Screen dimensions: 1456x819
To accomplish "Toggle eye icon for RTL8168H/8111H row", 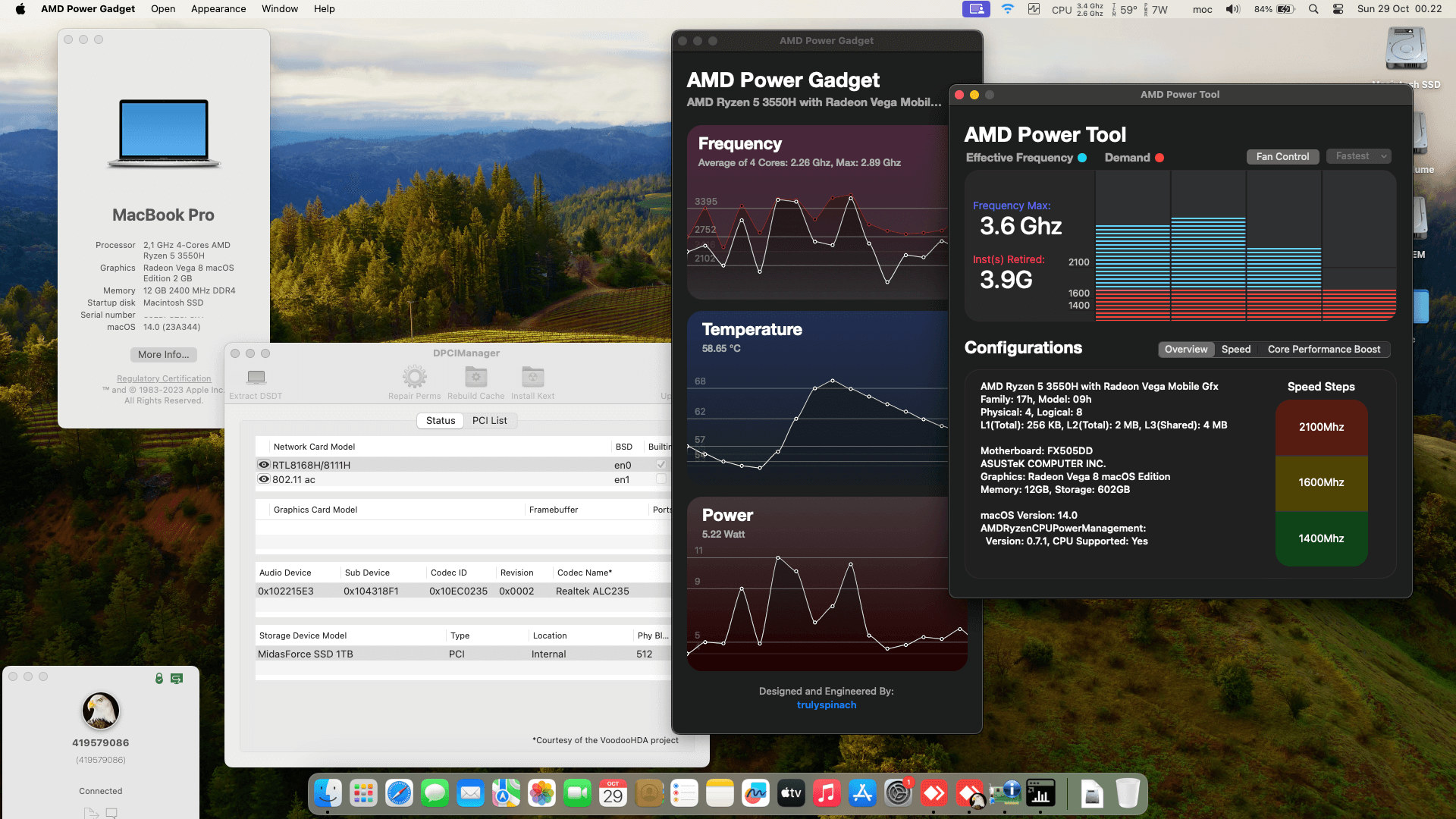I will tap(264, 465).
